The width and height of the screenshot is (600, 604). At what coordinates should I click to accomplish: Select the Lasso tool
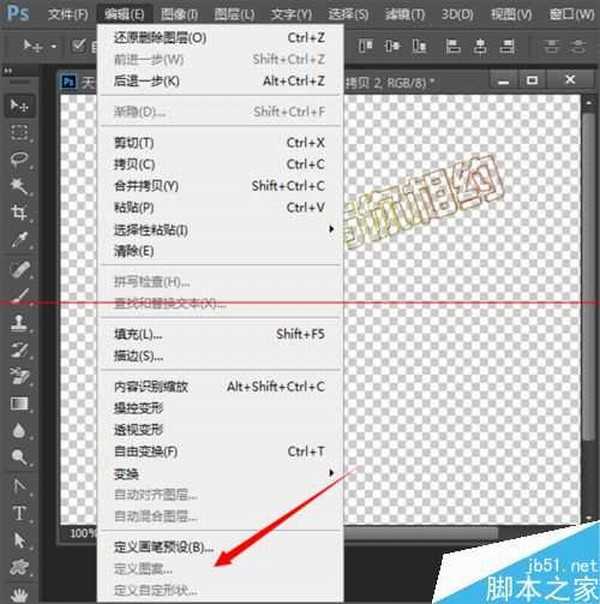pyautogui.click(x=19, y=159)
